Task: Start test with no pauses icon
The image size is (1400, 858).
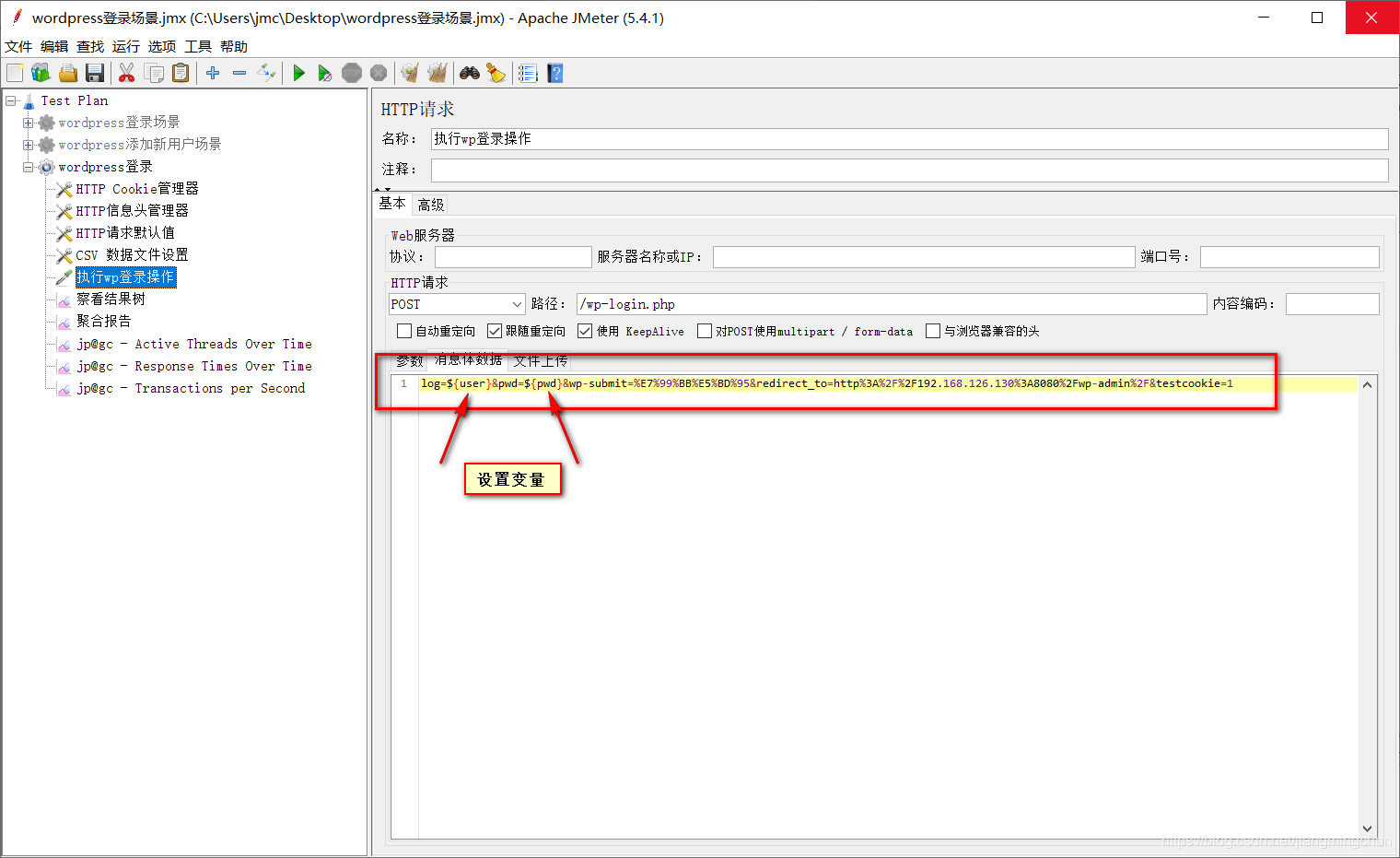Action: [x=324, y=73]
